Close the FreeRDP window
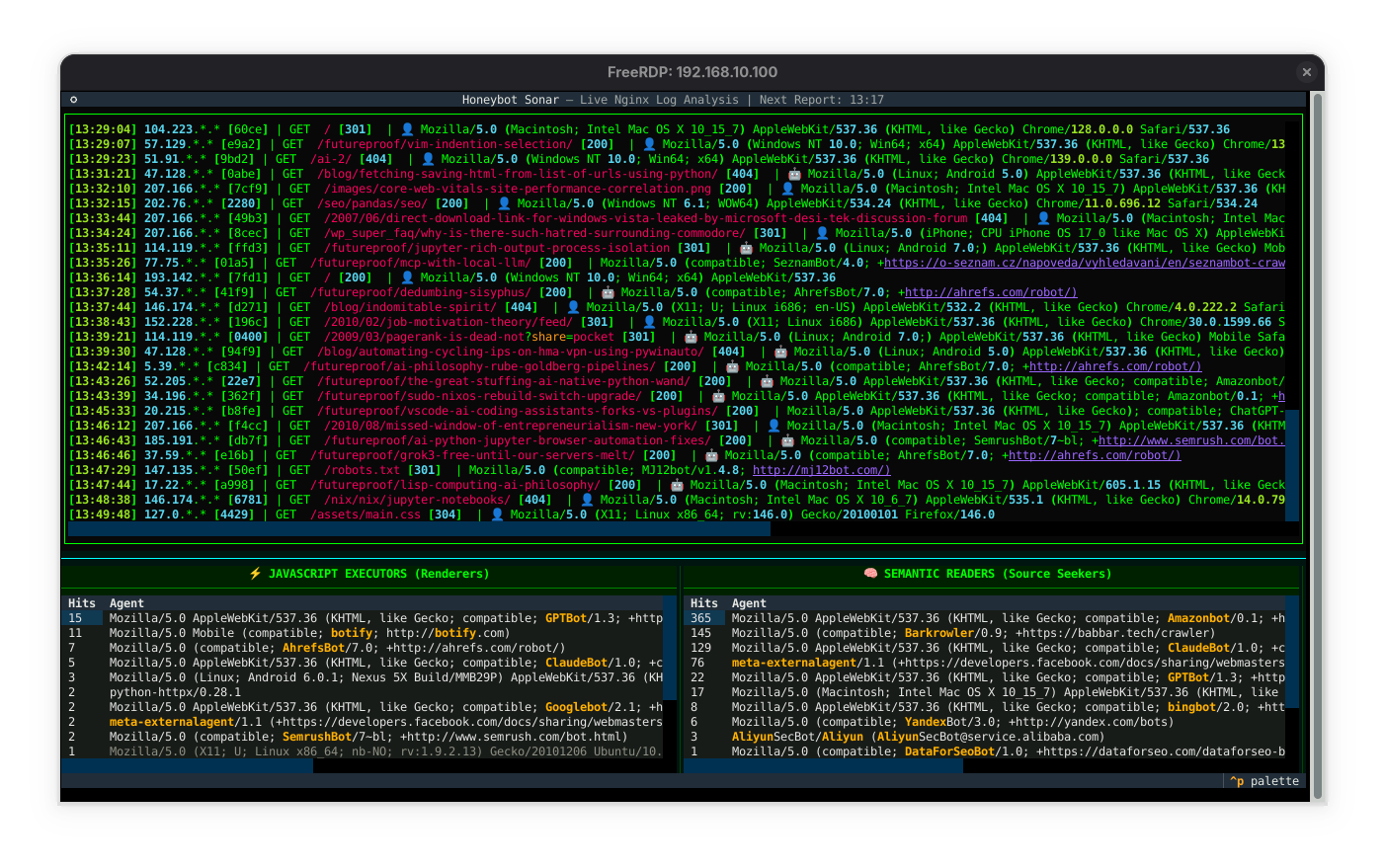 1306,72
